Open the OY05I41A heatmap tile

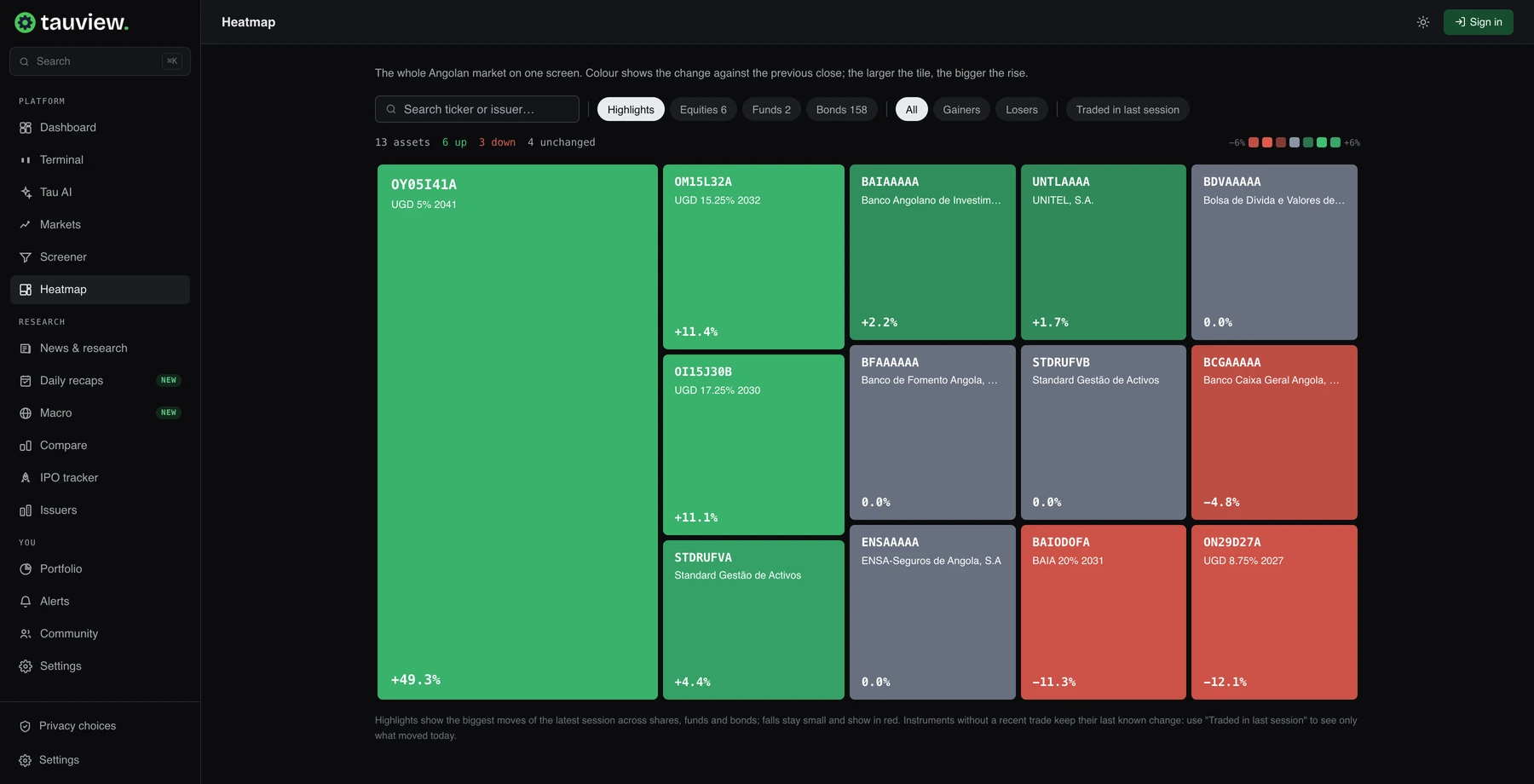click(517, 432)
